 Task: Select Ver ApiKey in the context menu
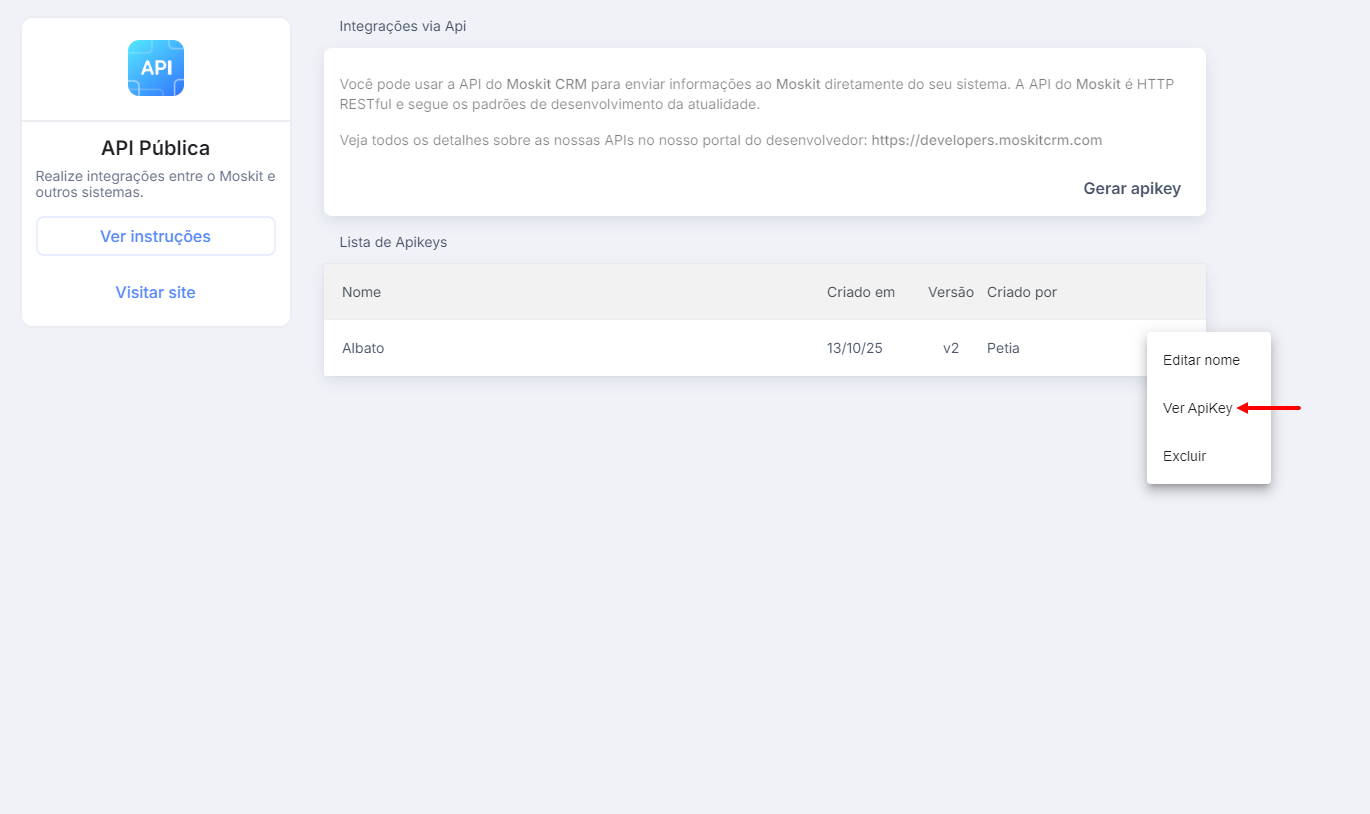[1197, 408]
